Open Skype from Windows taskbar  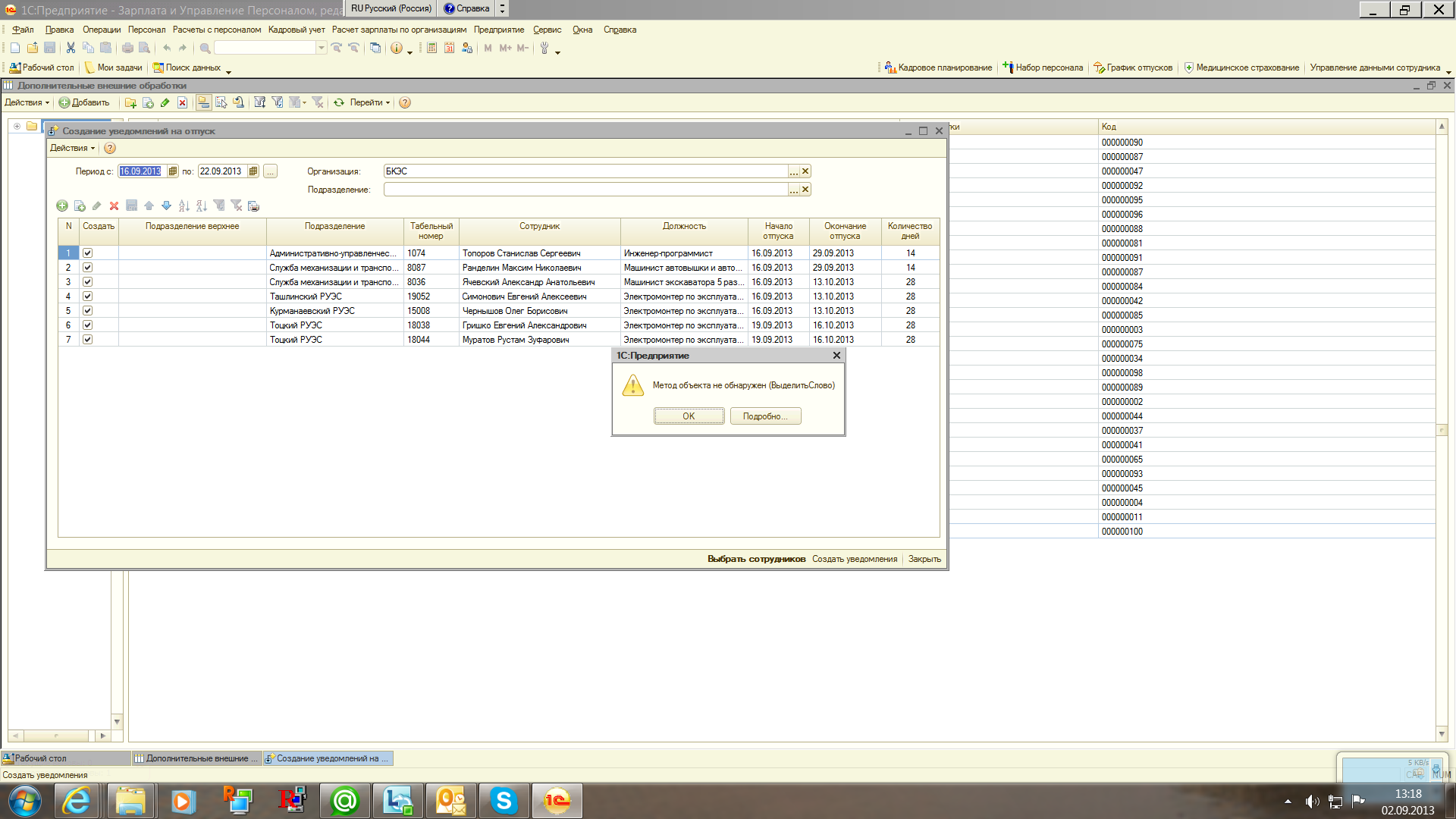point(504,801)
